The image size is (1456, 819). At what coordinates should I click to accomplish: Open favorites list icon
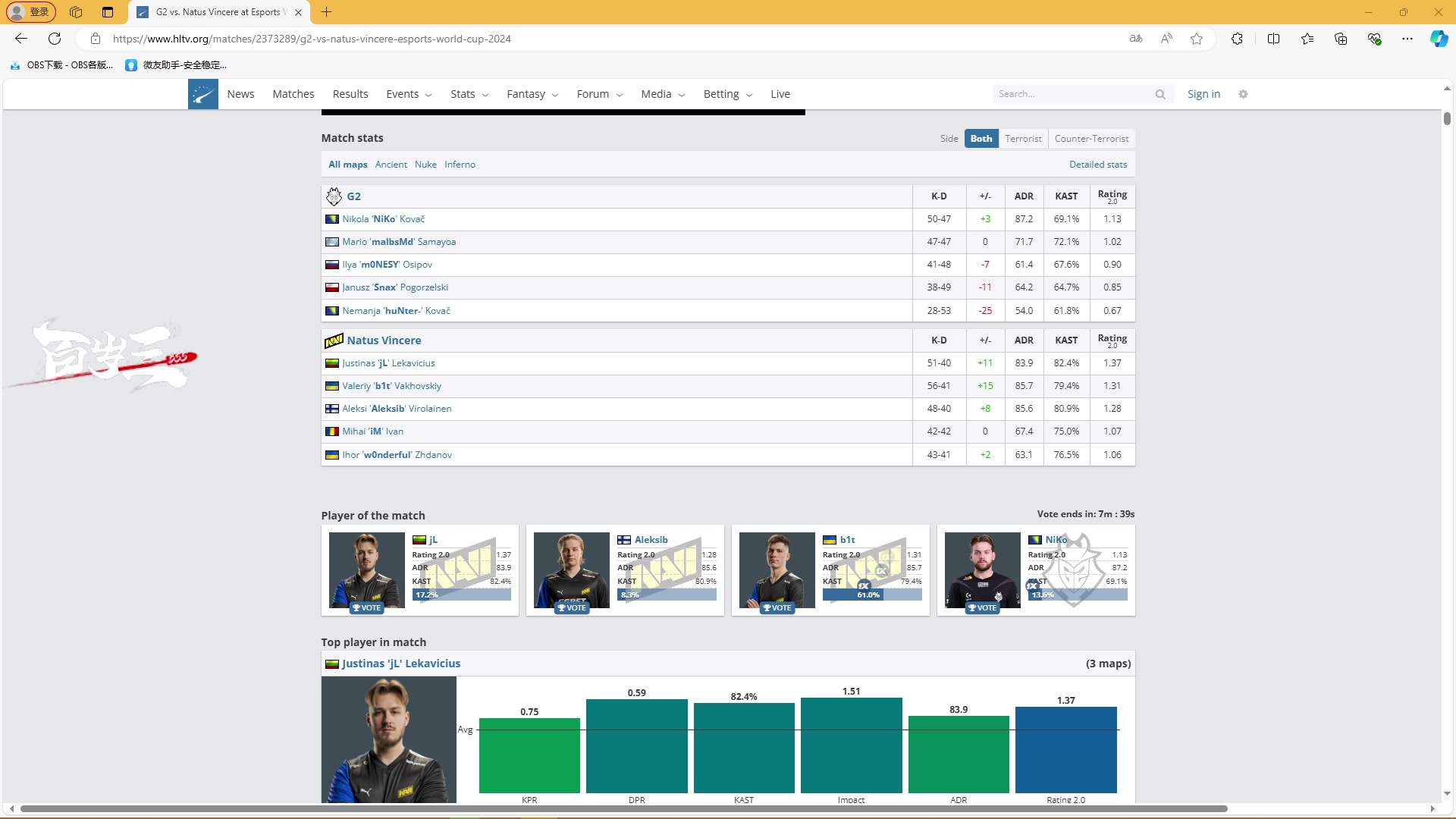coord(1307,39)
